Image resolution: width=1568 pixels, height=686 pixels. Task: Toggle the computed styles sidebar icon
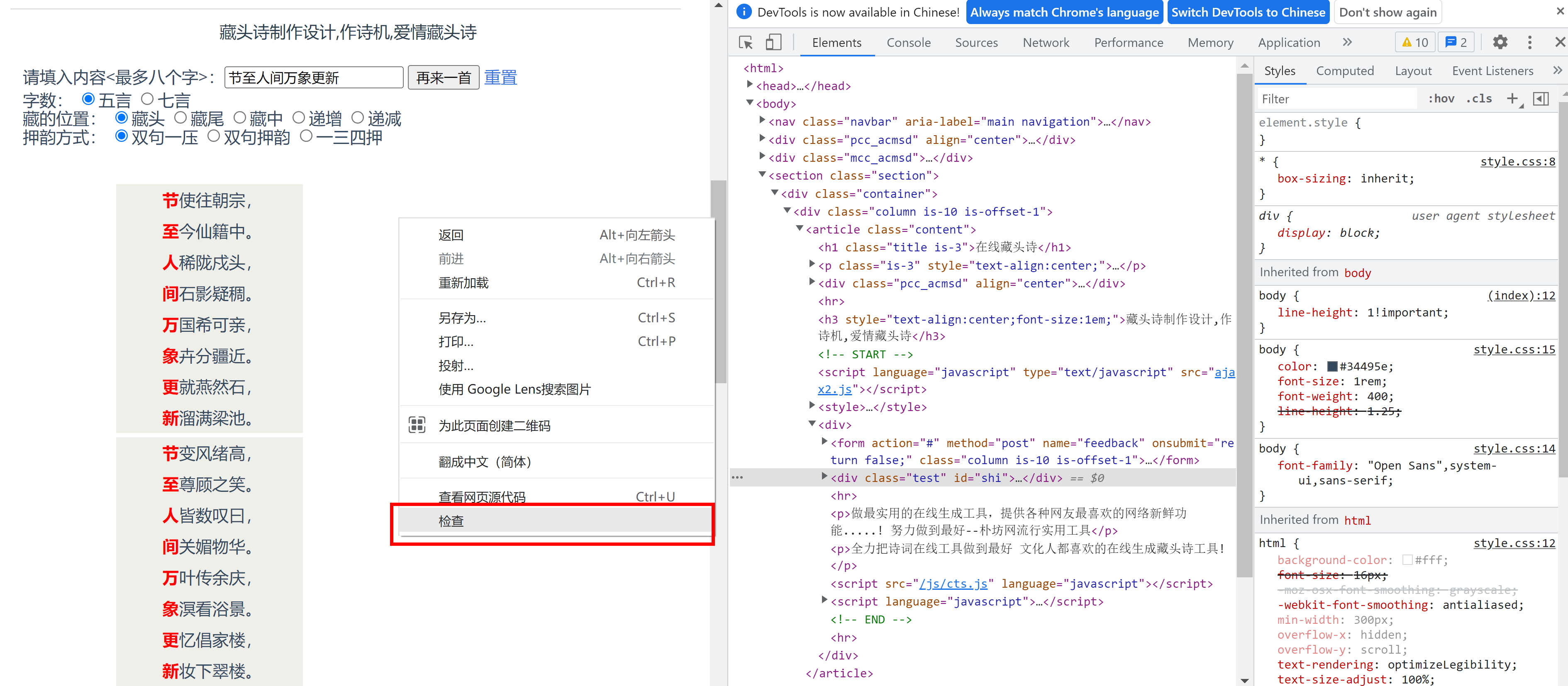coord(1541,99)
